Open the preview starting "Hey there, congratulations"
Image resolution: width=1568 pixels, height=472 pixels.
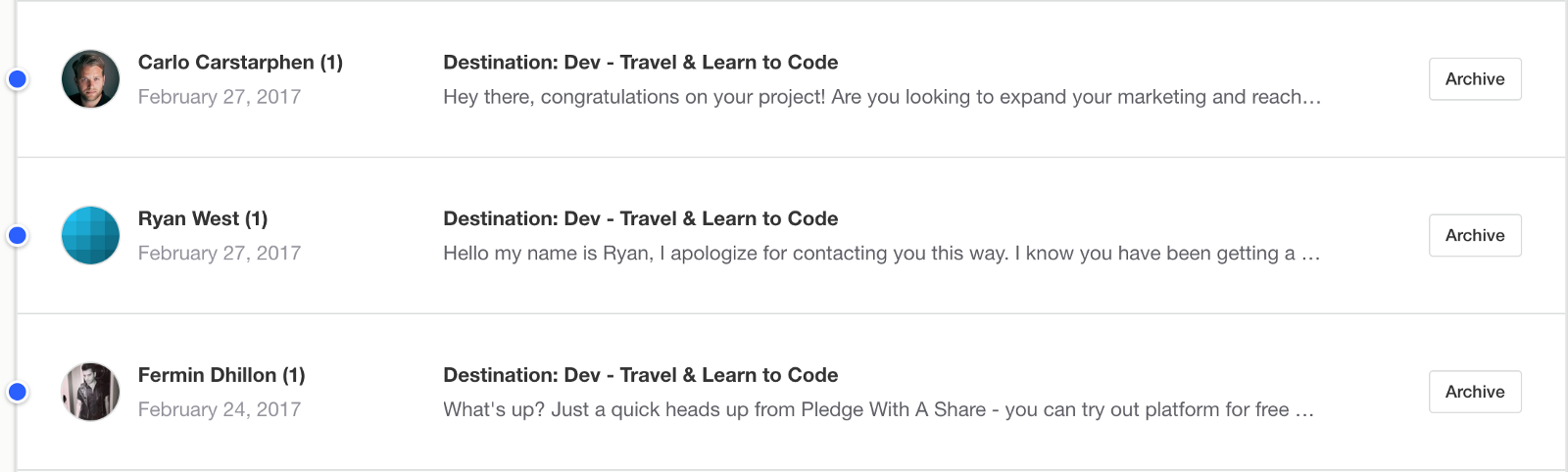click(x=881, y=97)
